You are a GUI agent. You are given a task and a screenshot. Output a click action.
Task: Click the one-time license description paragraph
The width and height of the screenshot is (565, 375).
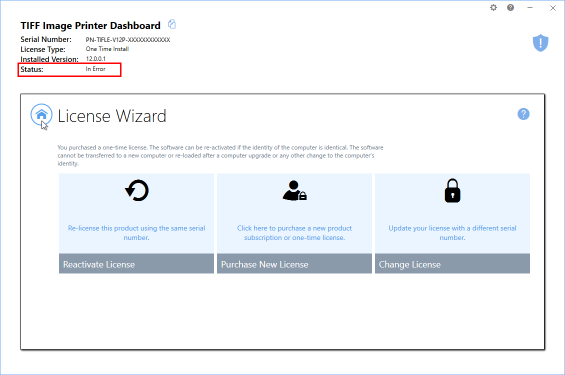(x=220, y=155)
